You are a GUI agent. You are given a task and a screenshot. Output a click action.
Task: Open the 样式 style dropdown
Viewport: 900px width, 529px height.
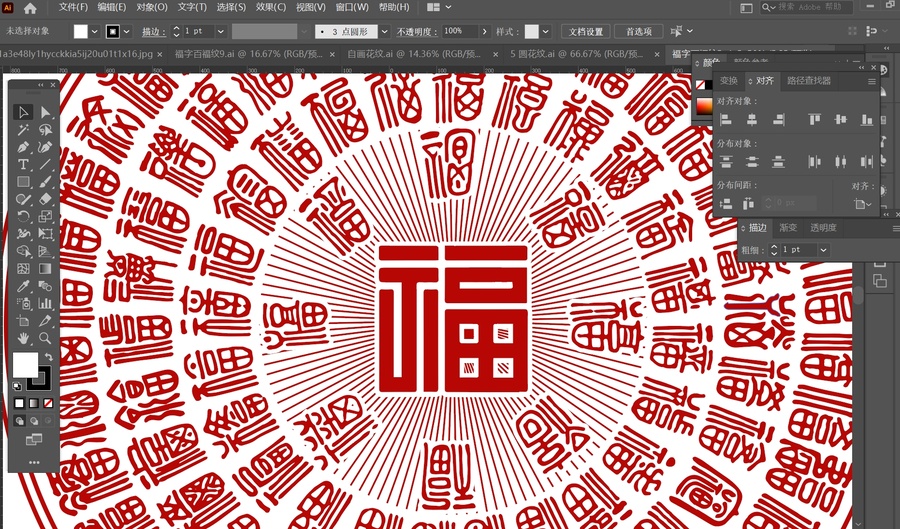[x=546, y=32]
